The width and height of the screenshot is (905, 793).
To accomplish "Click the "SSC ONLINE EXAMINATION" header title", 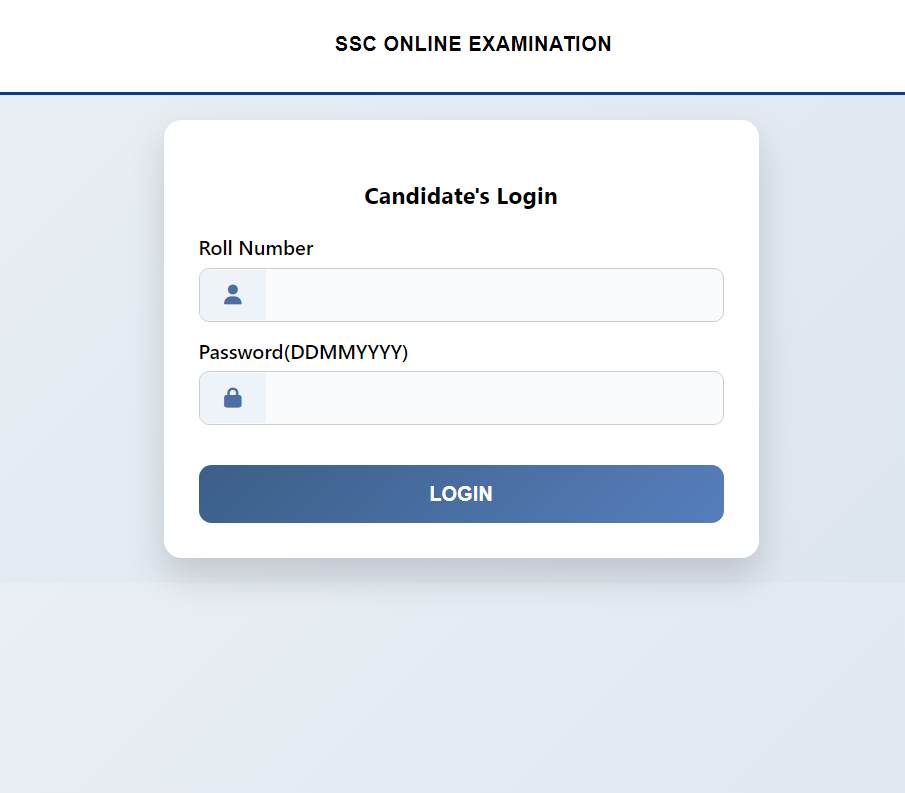I will (473, 44).
